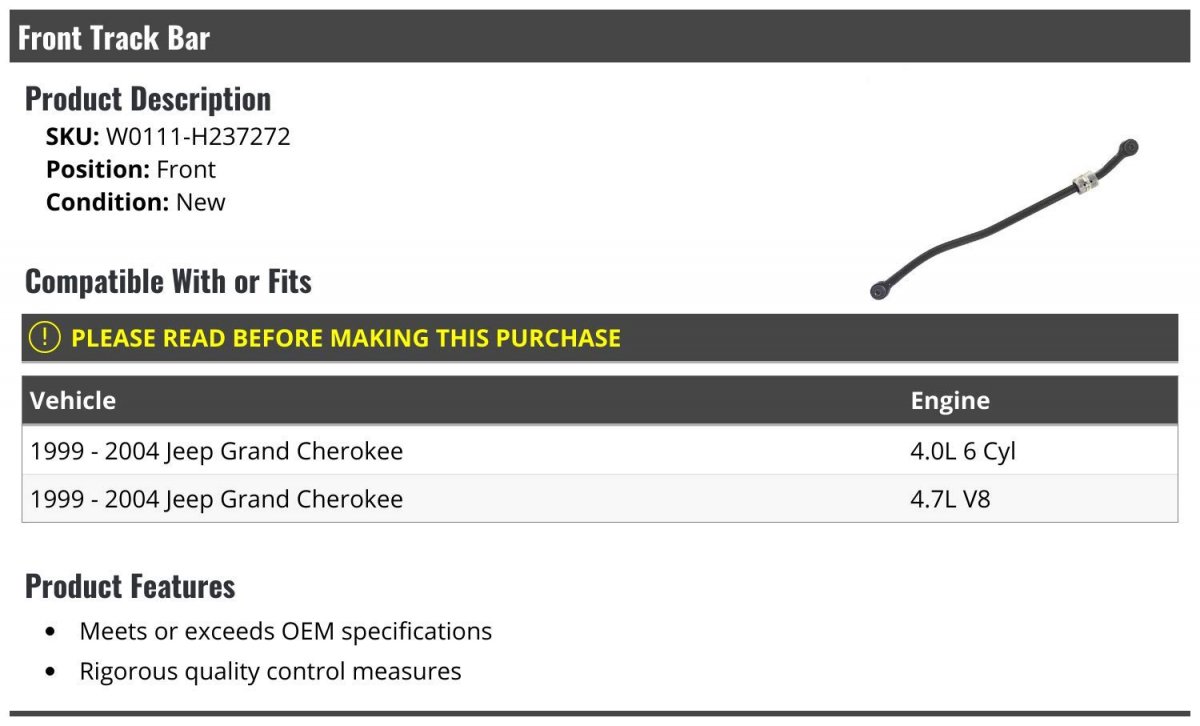Select the 4.0L 6 Cyl Grand Cherokee row
The image size is (1200, 726).
click(x=600, y=451)
